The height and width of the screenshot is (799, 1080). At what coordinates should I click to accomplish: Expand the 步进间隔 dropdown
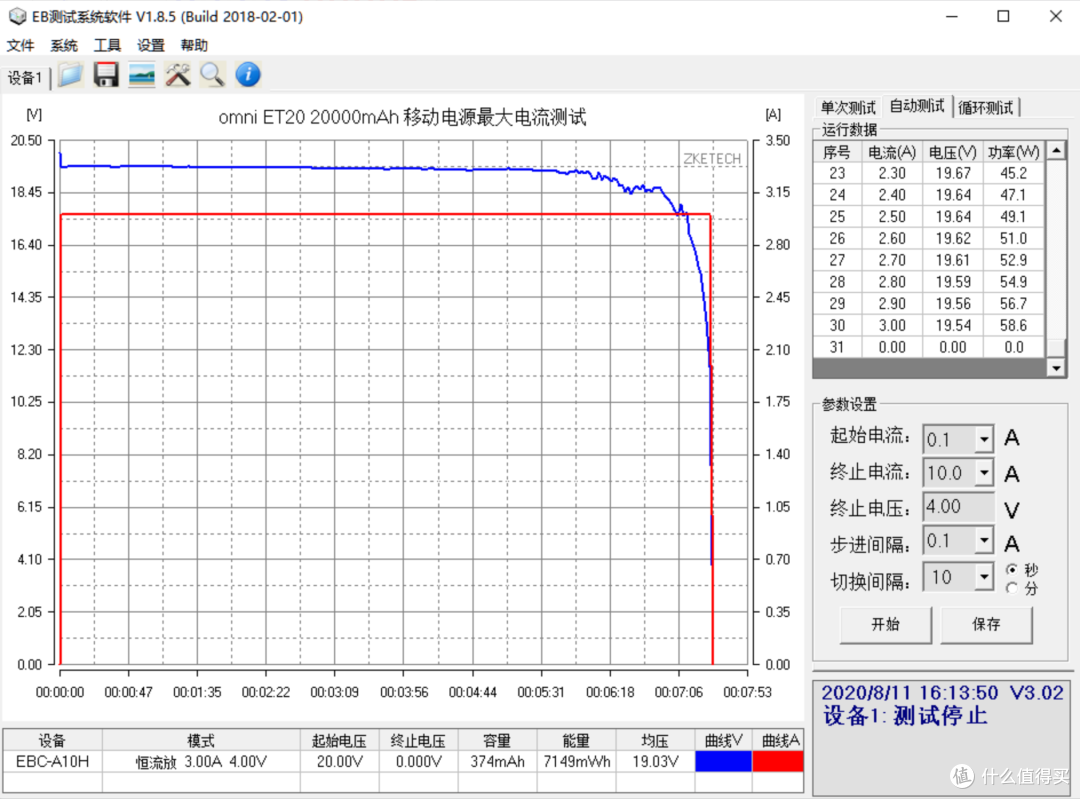click(x=984, y=541)
